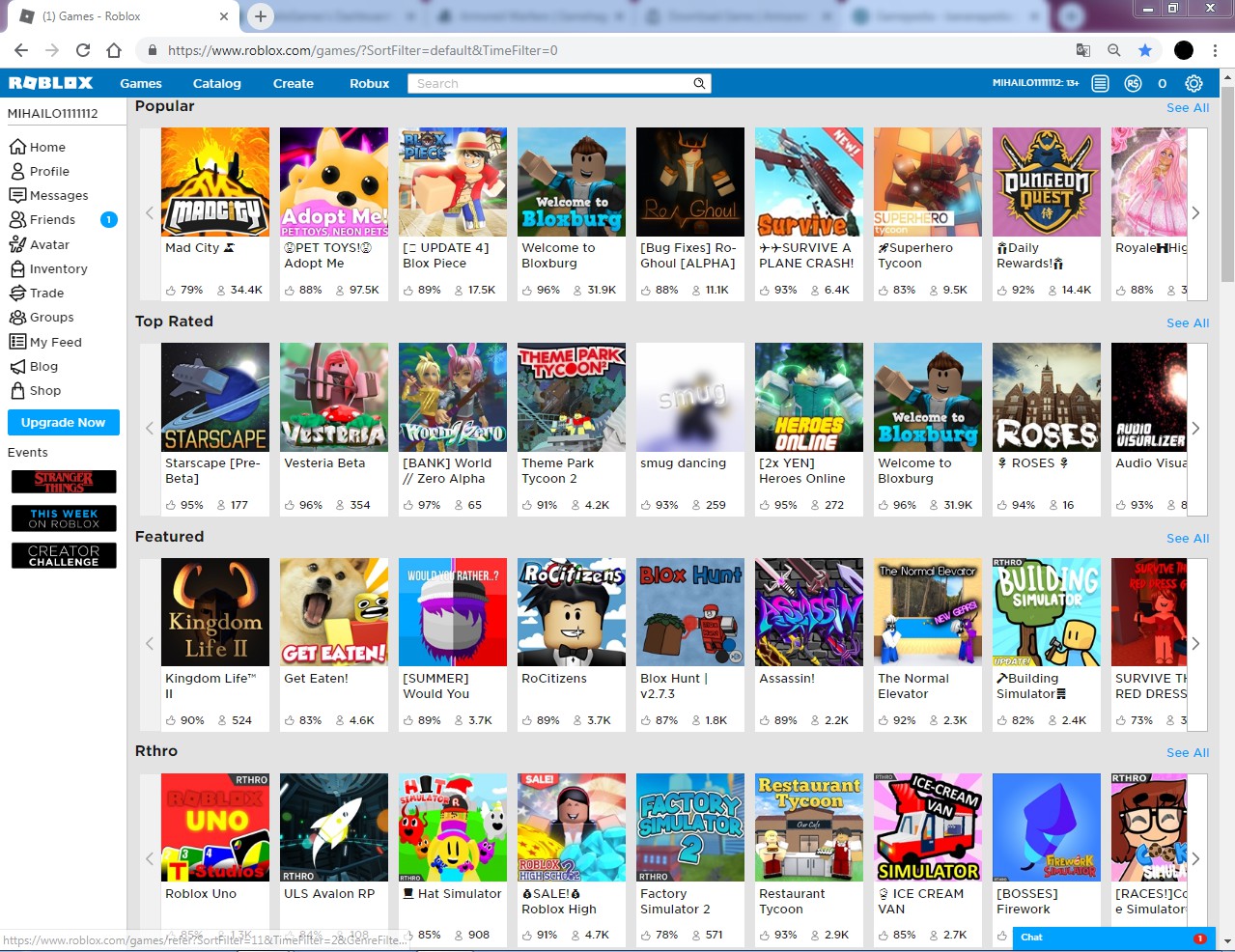Click the Search input field
The height and width of the screenshot is (952, 1235).
click(x=550, y=84)
